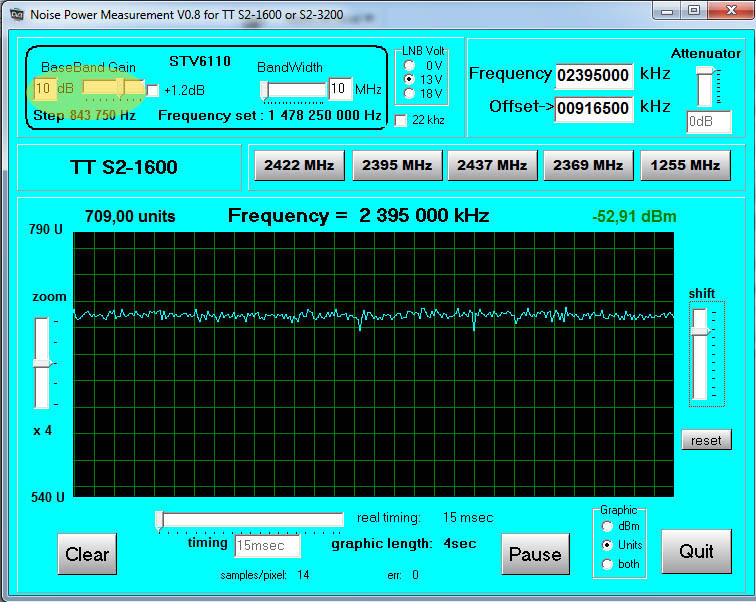The image size is (756, 602).
Task: Tune to the 2422 MHz preset
Action: point(299,165)
